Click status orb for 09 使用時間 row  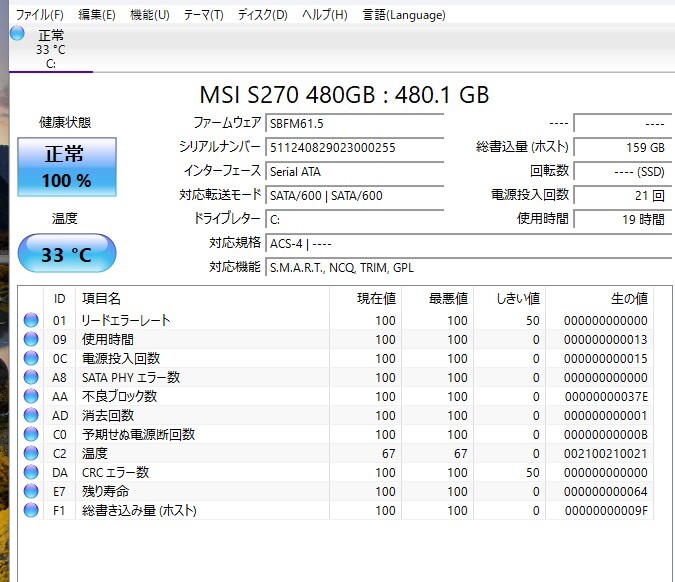tap(31, 339)
